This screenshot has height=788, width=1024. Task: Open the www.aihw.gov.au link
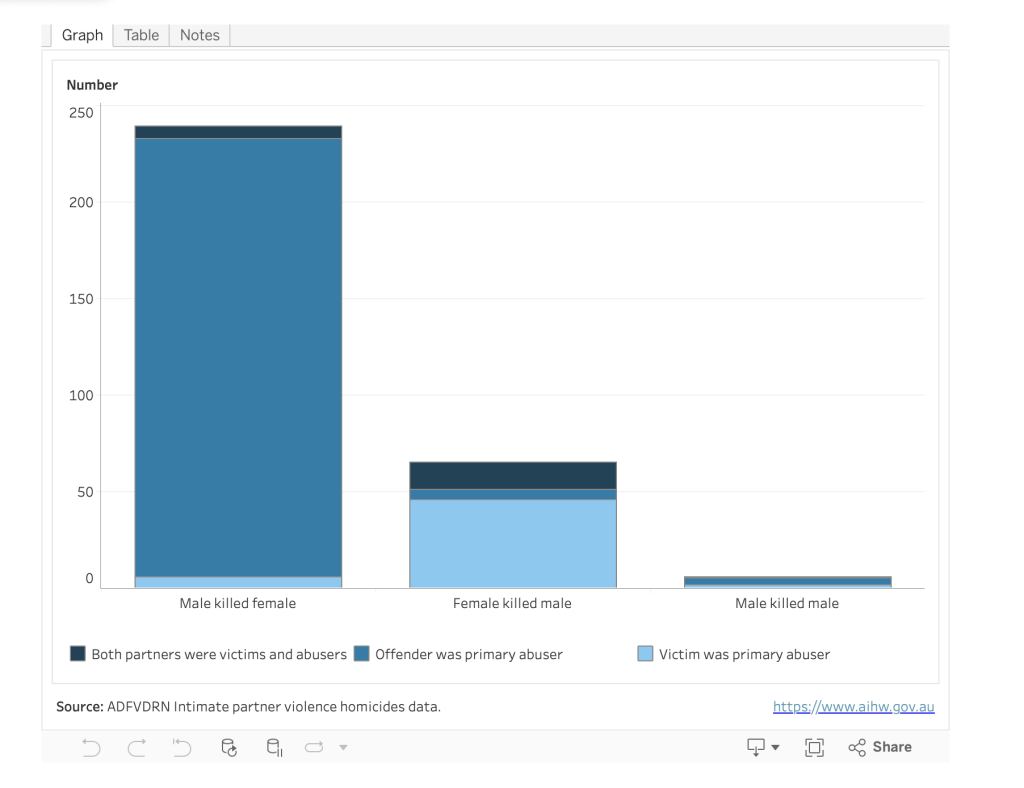tap(853, 707)
